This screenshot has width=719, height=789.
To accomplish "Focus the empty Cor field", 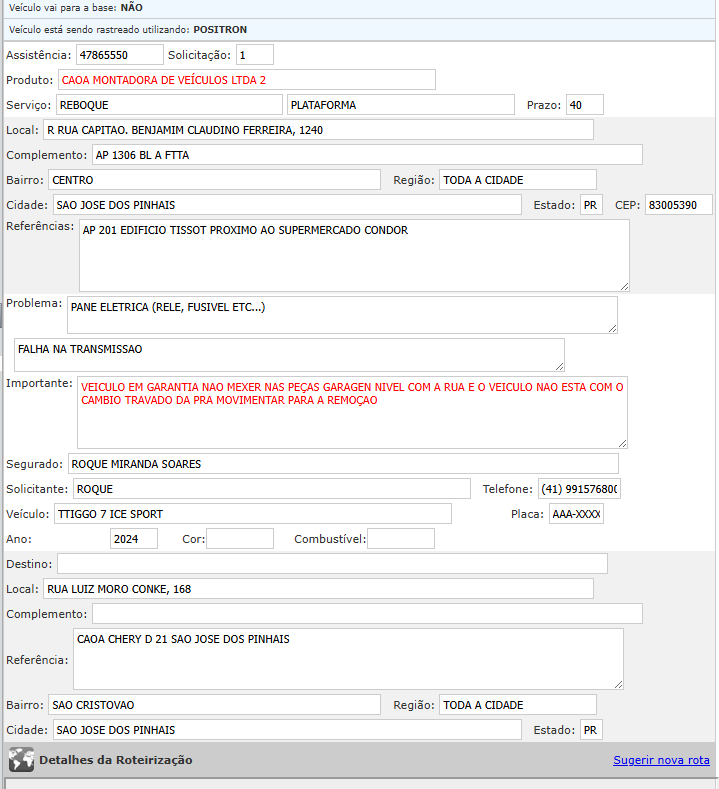I will [240, 539].
